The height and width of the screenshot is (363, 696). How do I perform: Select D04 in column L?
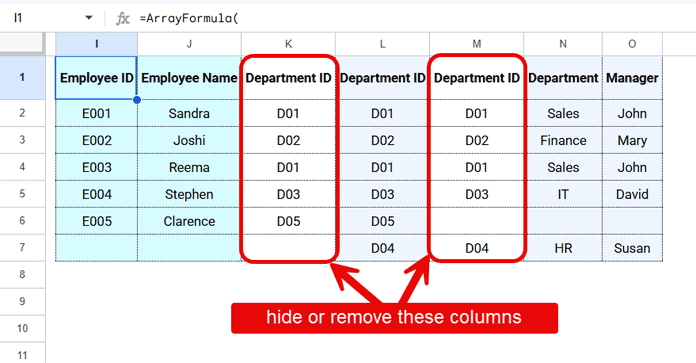point(383,248)
